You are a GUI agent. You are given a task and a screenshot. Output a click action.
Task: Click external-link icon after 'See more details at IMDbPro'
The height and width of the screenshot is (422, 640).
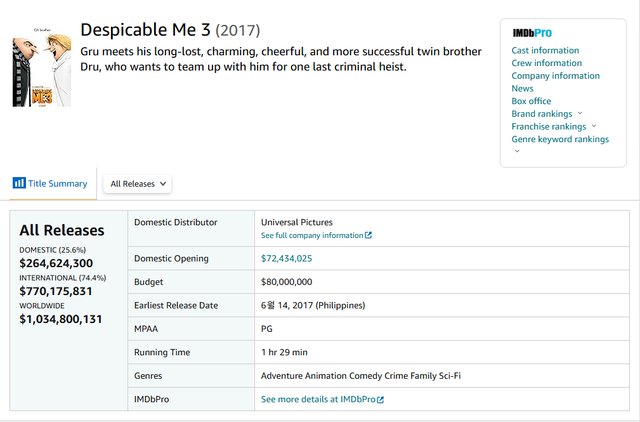[380, 400]
